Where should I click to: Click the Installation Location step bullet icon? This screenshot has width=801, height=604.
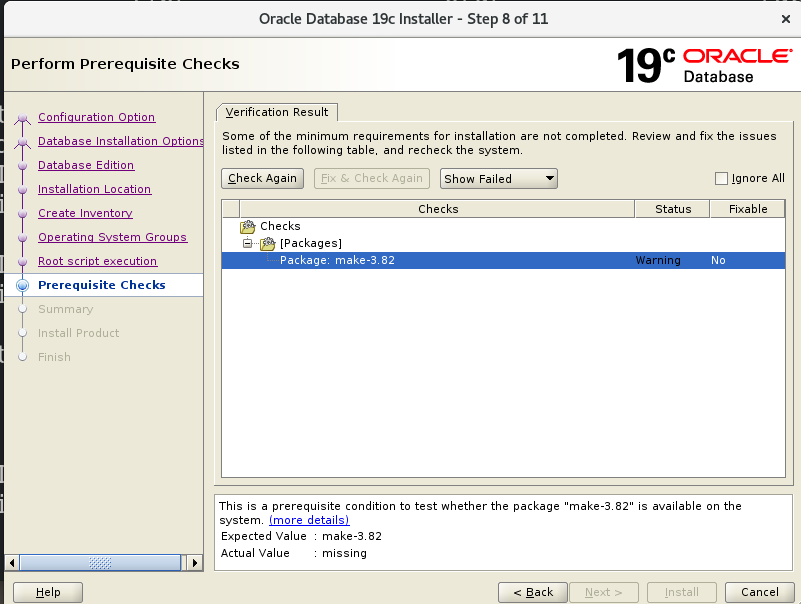[22, 190]
